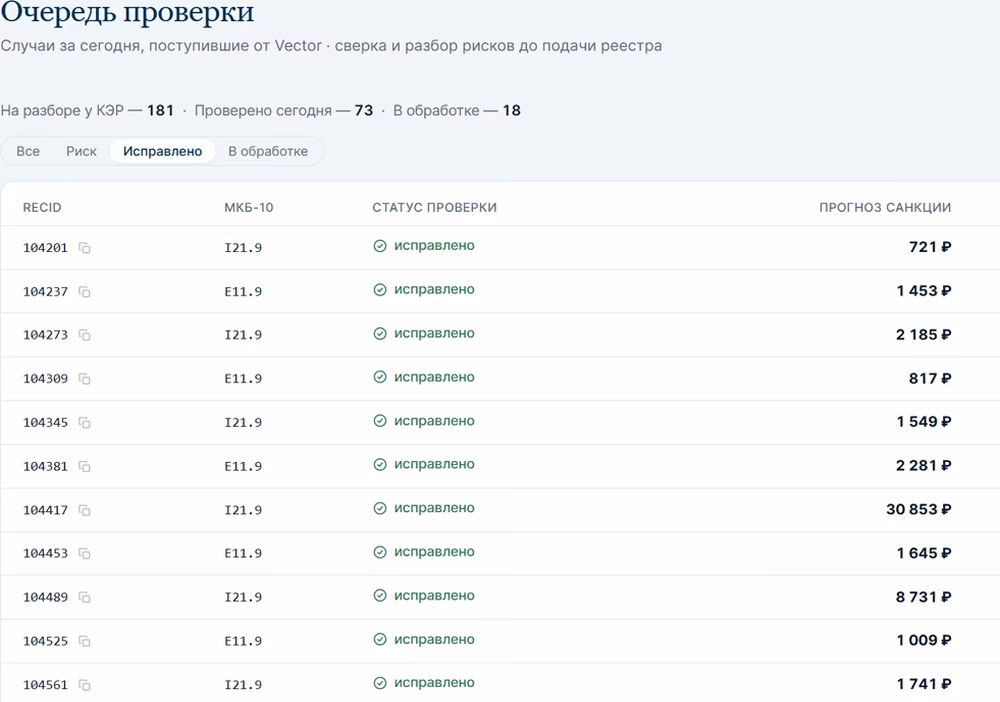Click the check icon in row 104237
Screen dimensions: 1000x702
coord(380,290)
